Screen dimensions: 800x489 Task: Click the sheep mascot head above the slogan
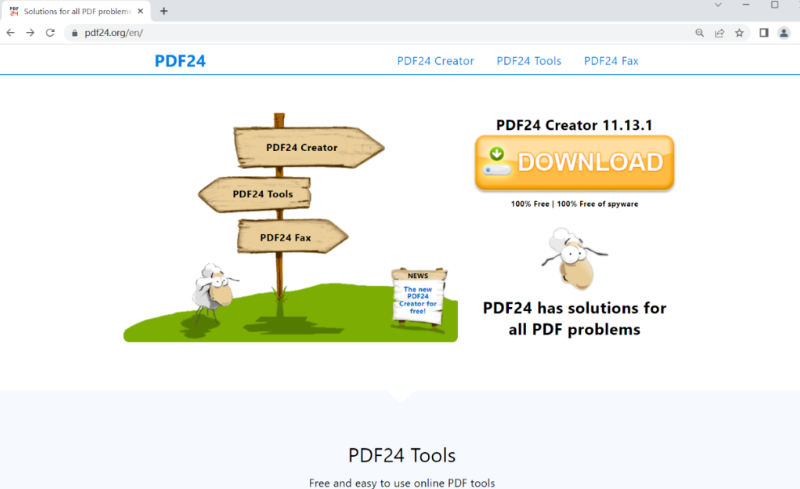tap(574, 258)
